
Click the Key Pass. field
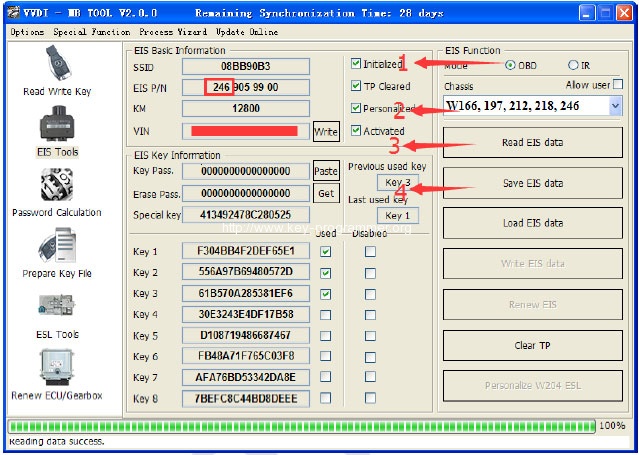tap(246, 171)
